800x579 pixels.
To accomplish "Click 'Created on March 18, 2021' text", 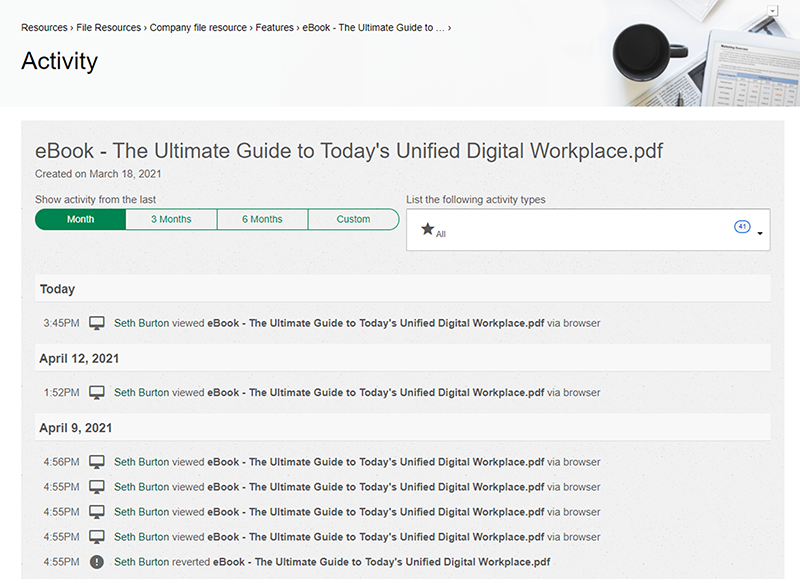I will tap(98, 174).
